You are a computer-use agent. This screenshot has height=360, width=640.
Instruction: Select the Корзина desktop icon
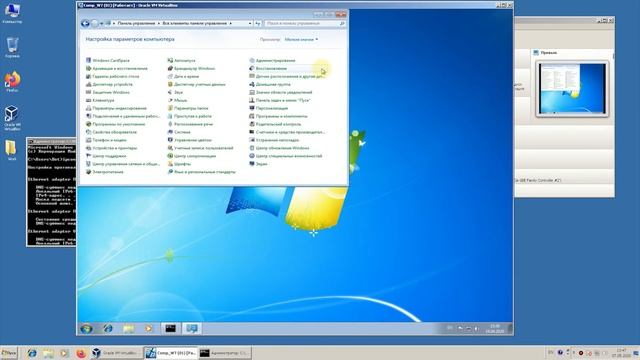click(12, 47)
